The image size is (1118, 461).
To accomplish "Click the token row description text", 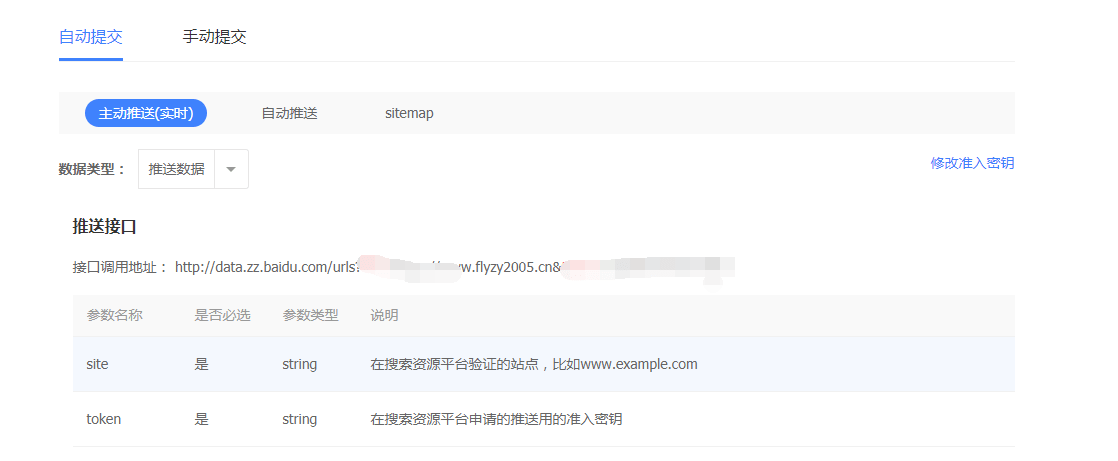I will 496,419.
